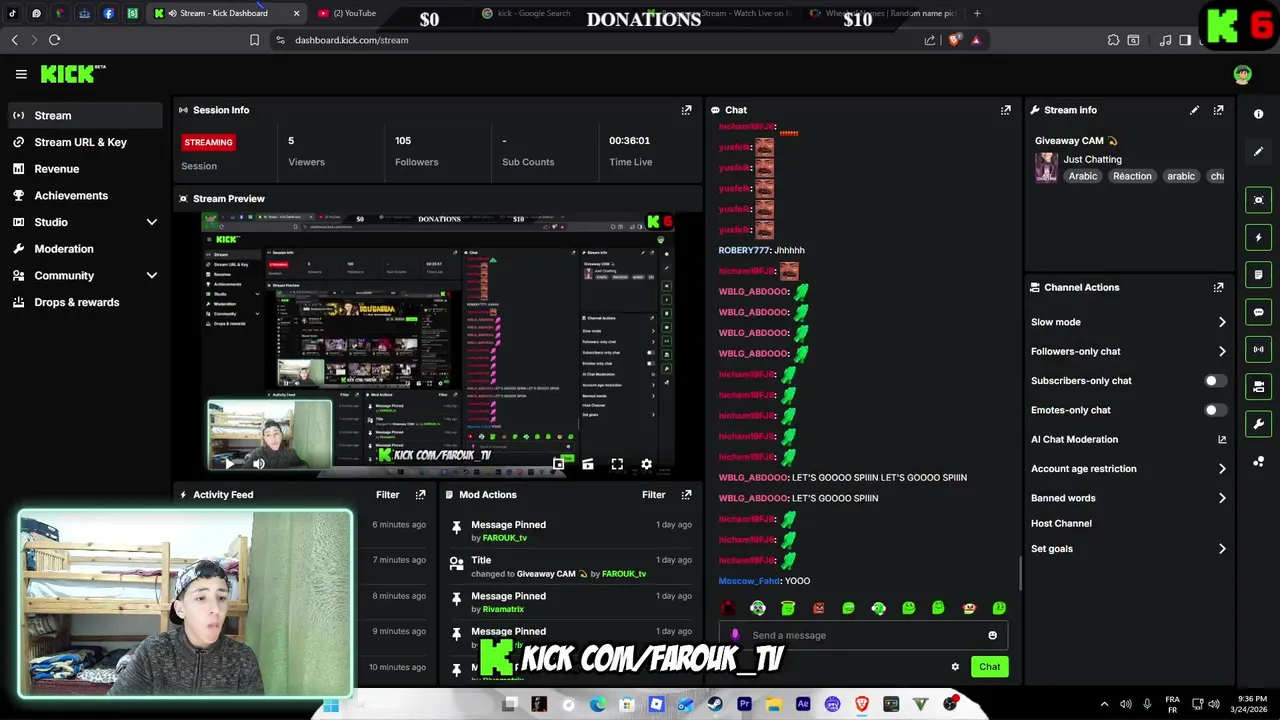The width and height of the screenshot is (1280, 720).
Task: Toggle stream preview widget in right sidebar
Action: (1258, 200)
